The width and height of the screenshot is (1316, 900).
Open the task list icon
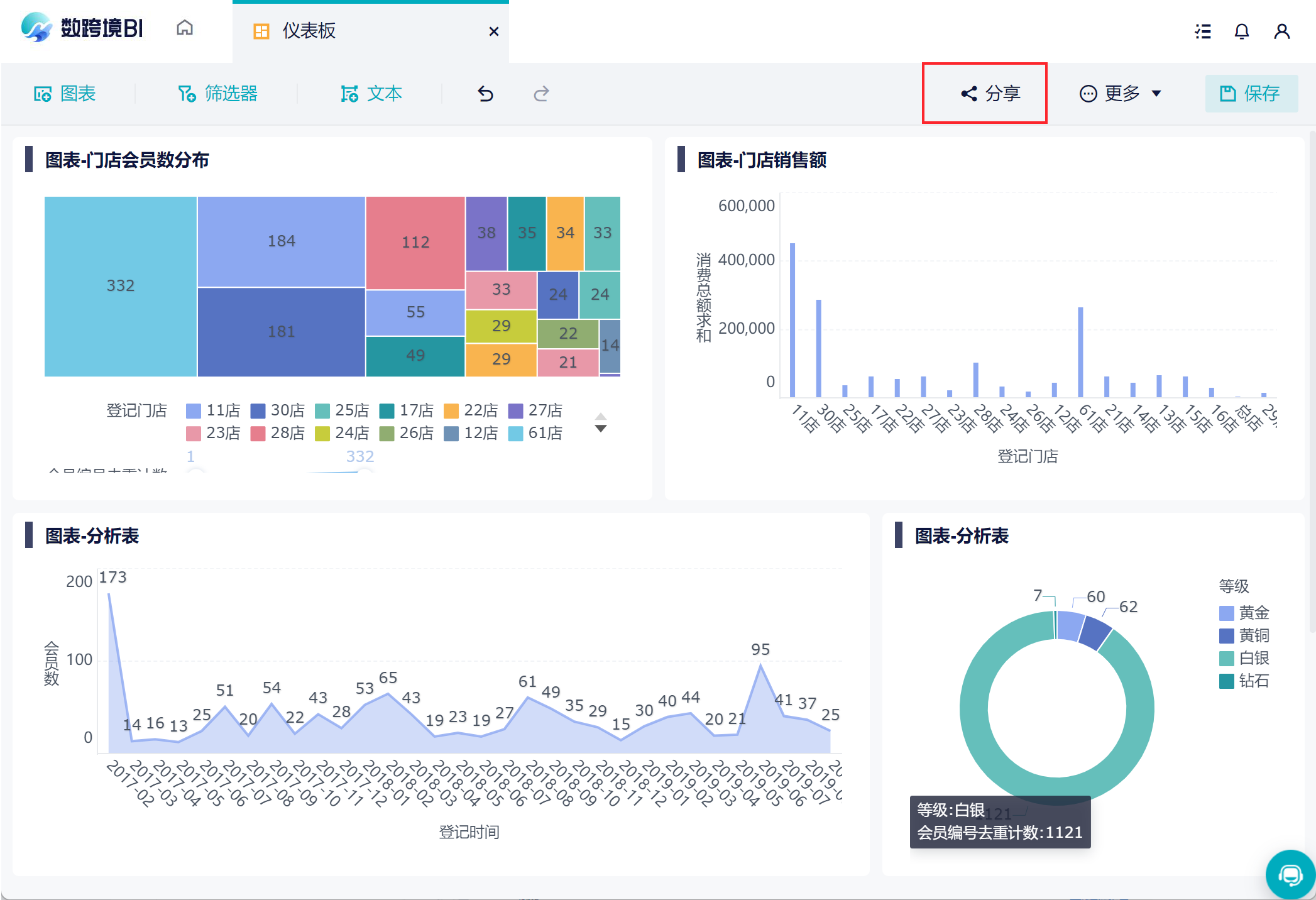pos(1203,31)
